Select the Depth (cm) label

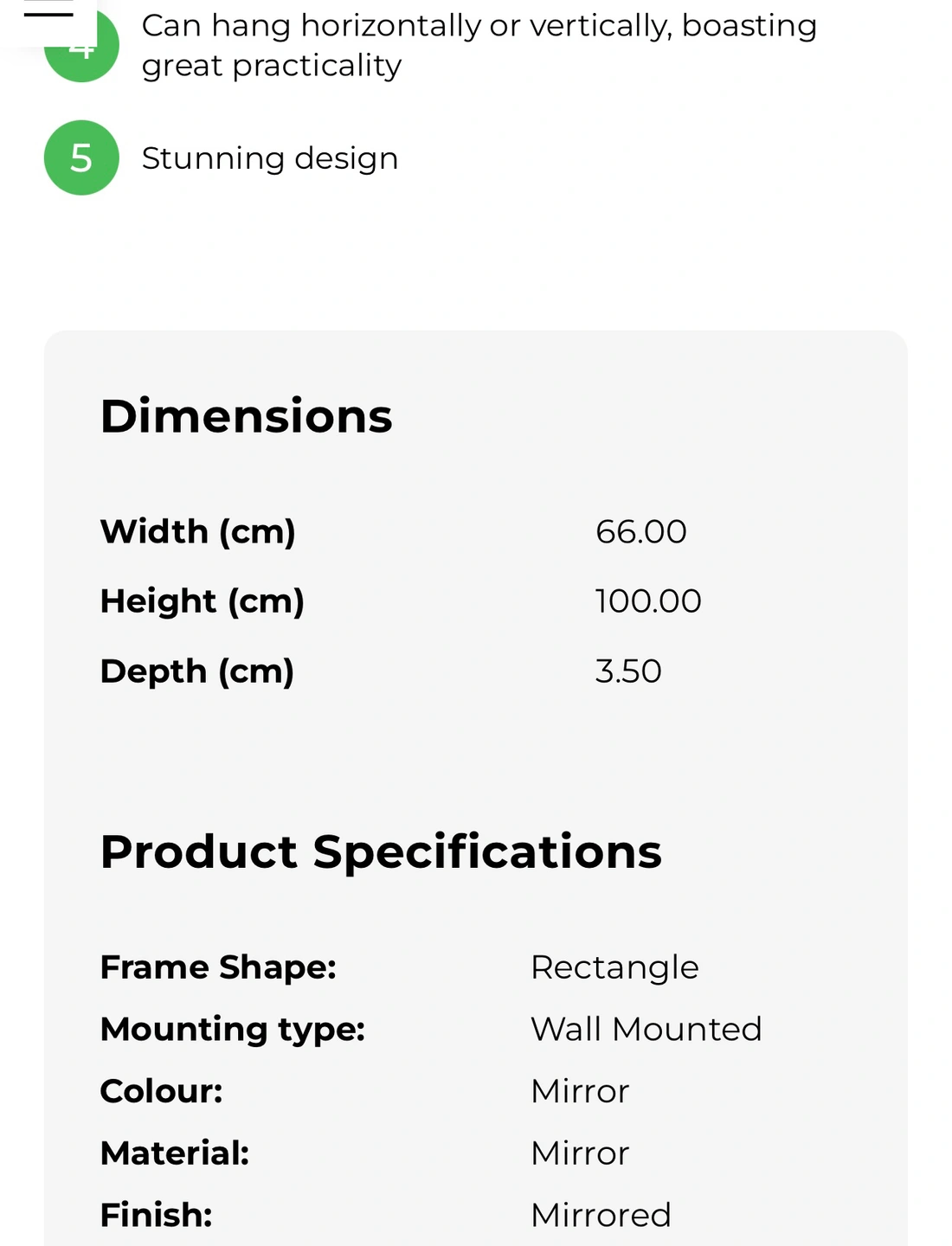(x=197, y=671)
